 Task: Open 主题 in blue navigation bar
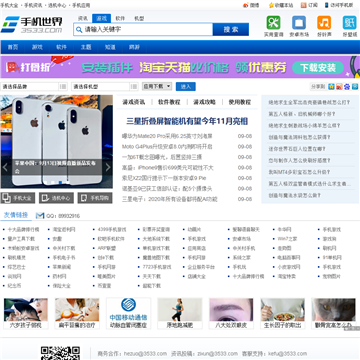tap(86, 47)
